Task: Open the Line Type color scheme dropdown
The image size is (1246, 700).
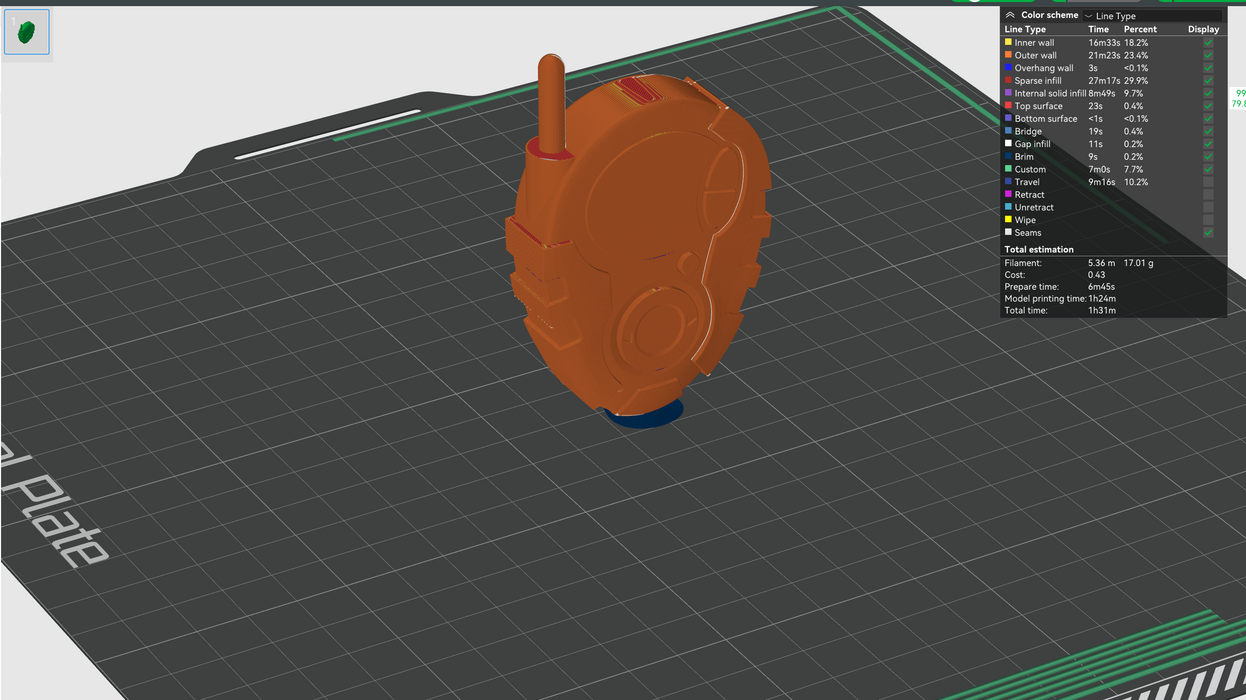Action: click(x=1150, y=16)
